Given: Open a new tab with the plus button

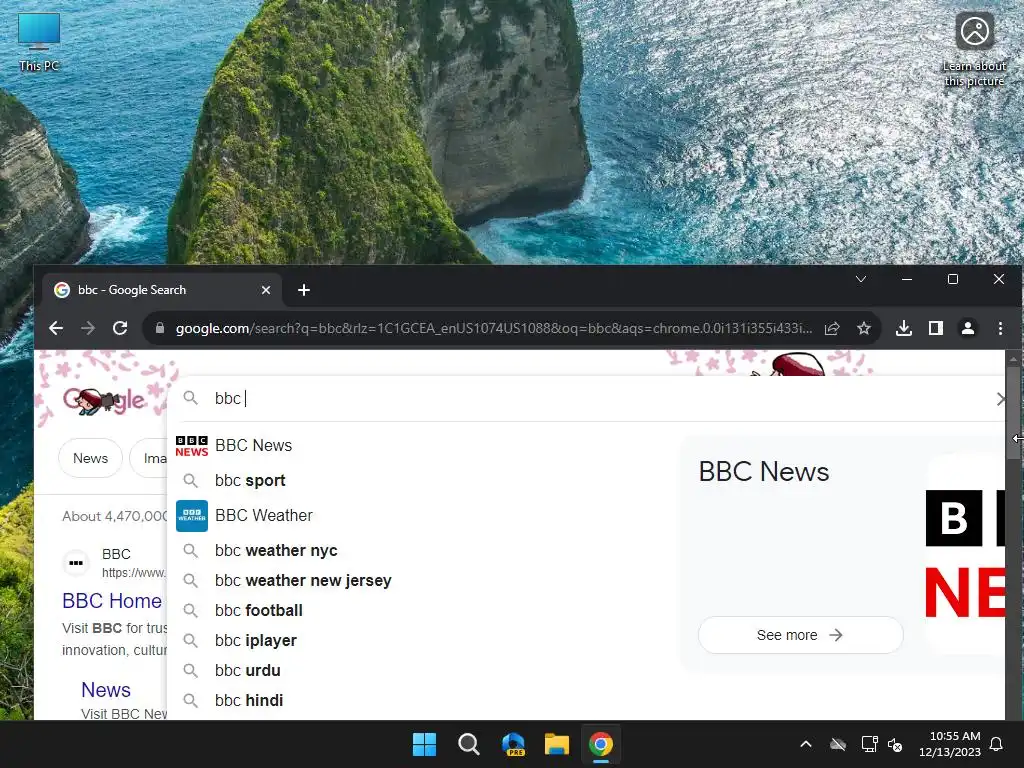Looking at the screenshot, I should 304,290.
